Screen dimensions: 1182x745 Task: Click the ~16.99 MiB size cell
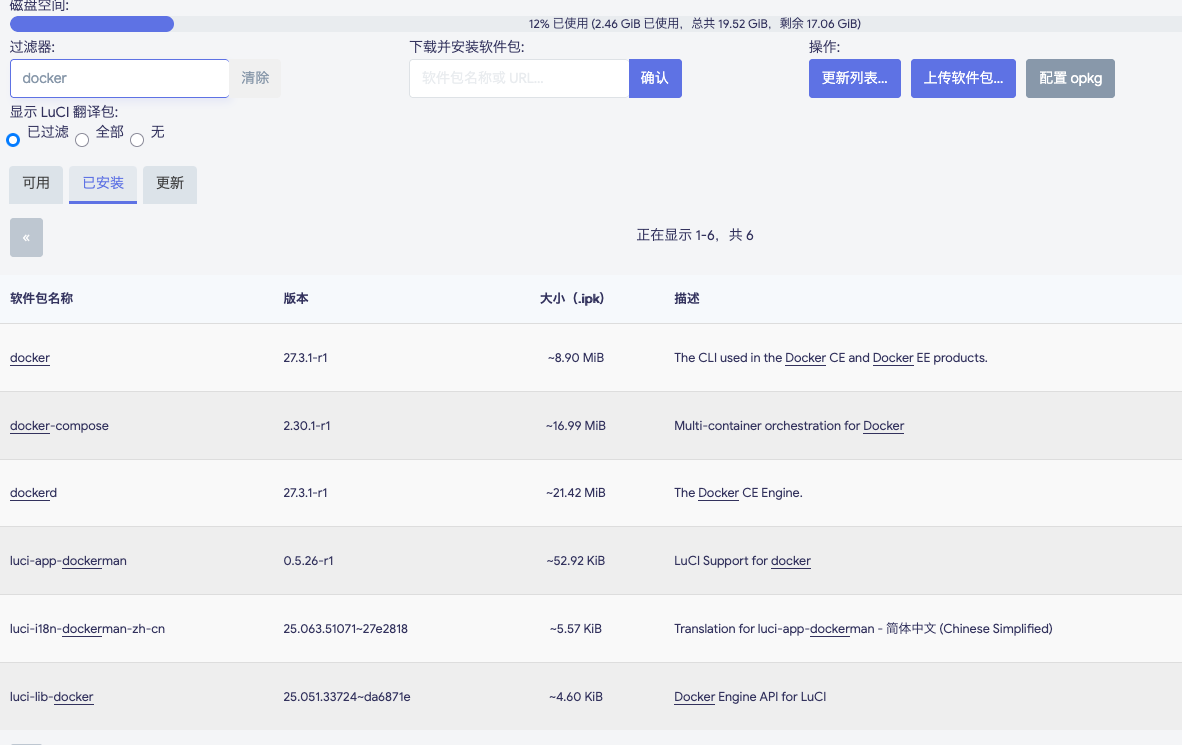(576, 426)
